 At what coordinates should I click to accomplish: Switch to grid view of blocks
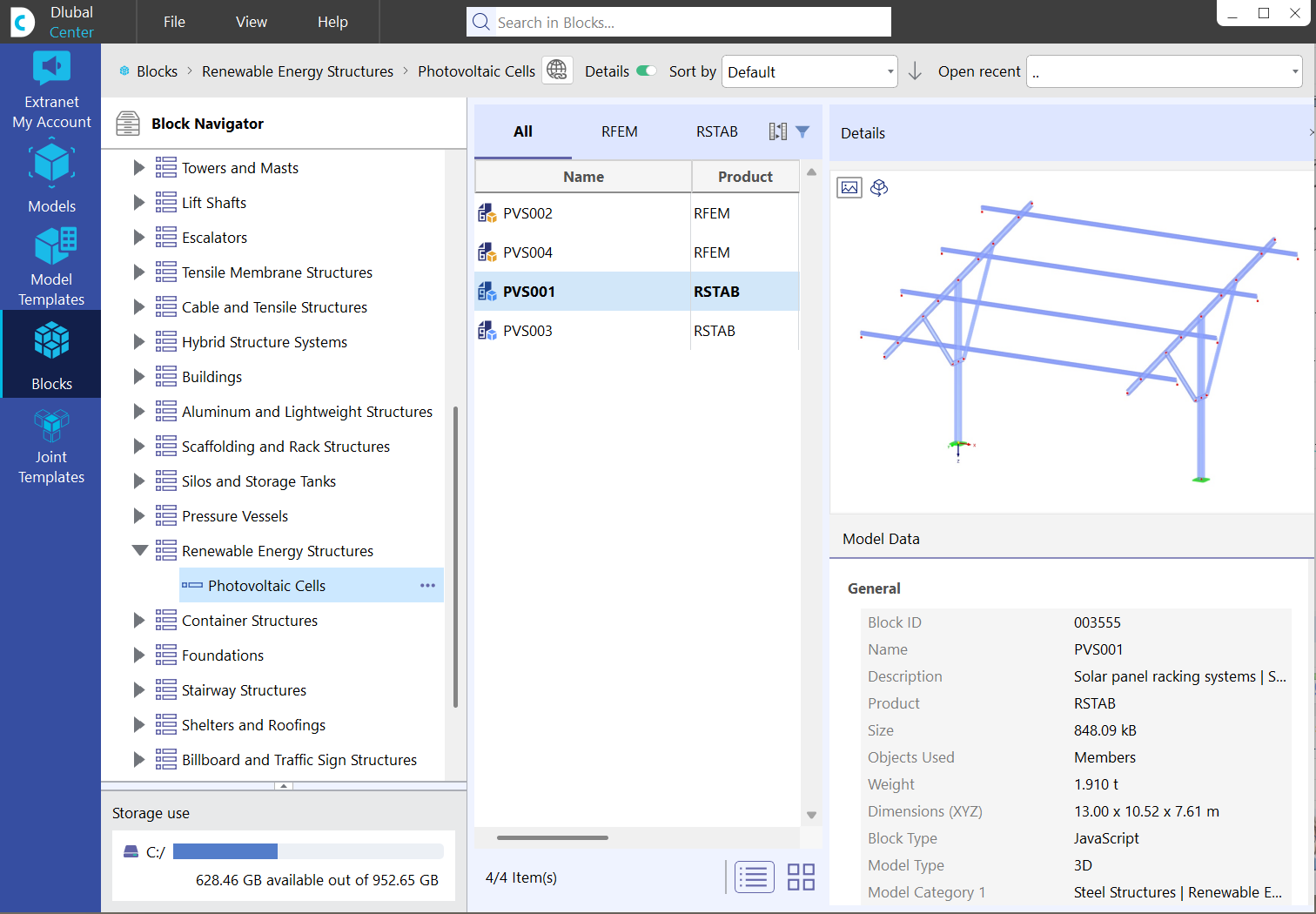(x=801, y=877)
